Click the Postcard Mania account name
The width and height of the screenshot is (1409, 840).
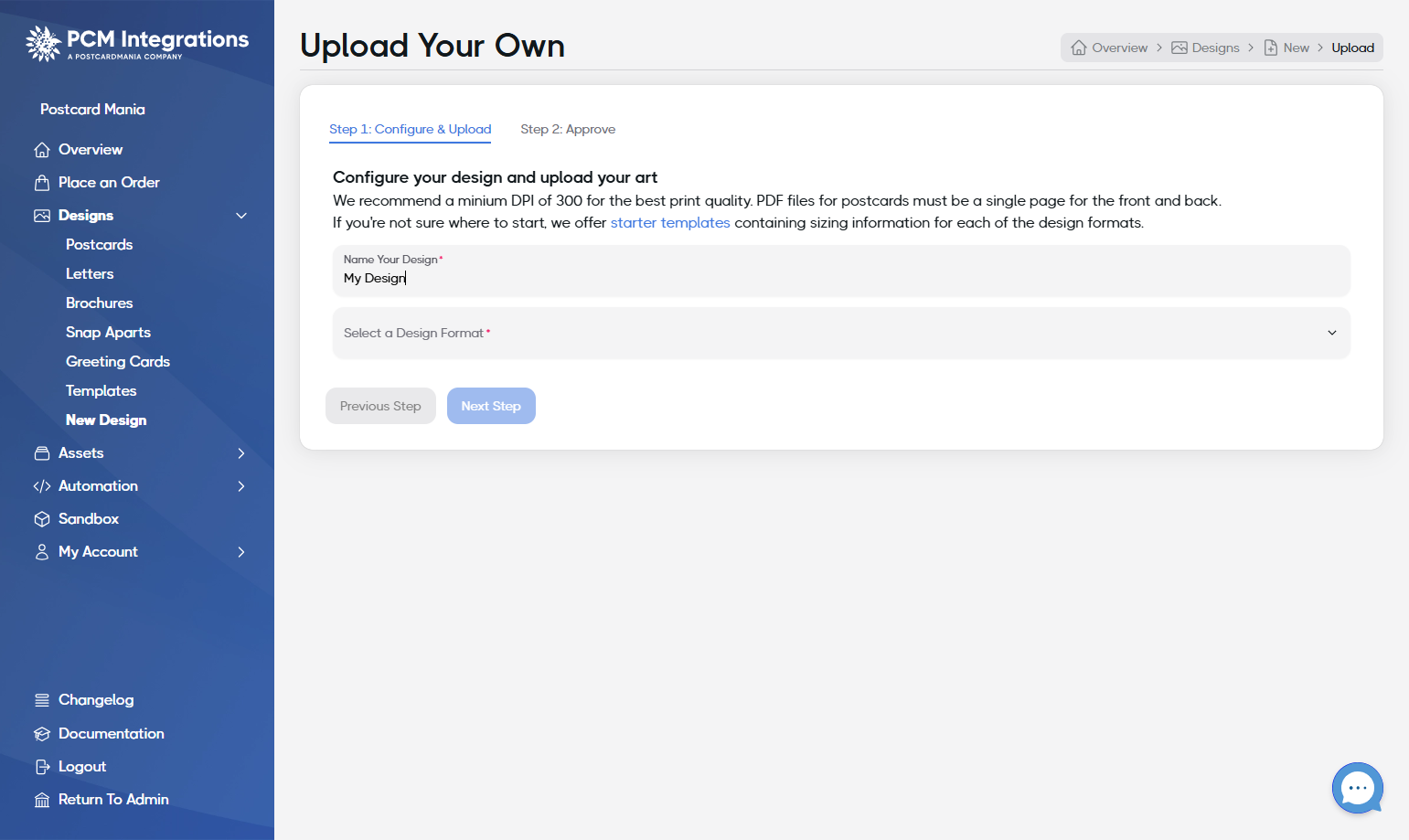pyautogui.click(x=92, y=110)
